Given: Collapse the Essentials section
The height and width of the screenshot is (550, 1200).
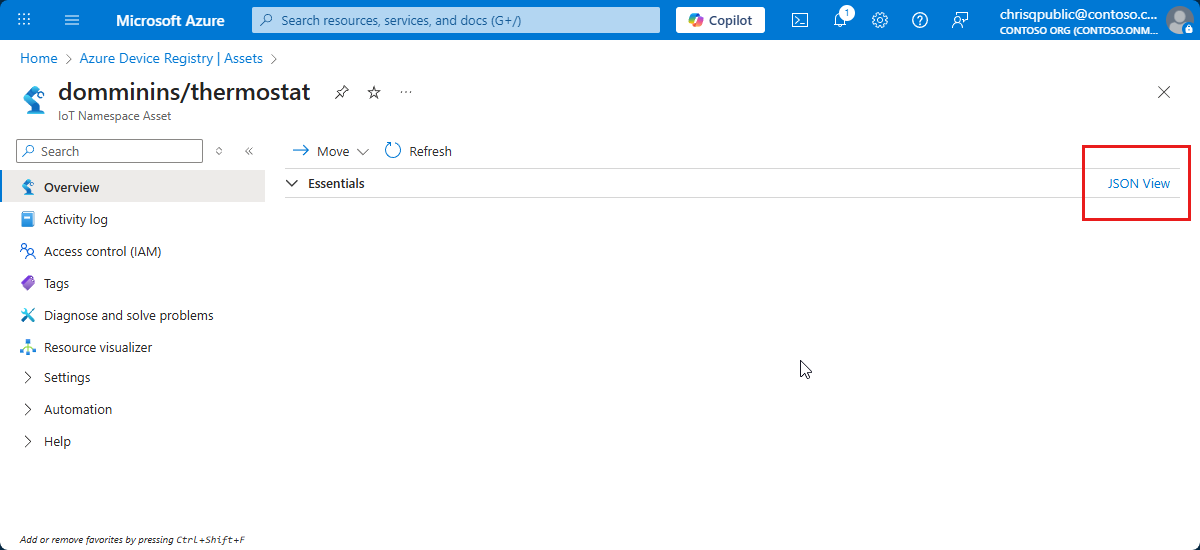Looking at the screenshot, I should pyautogui.click(x=292, y=184).
